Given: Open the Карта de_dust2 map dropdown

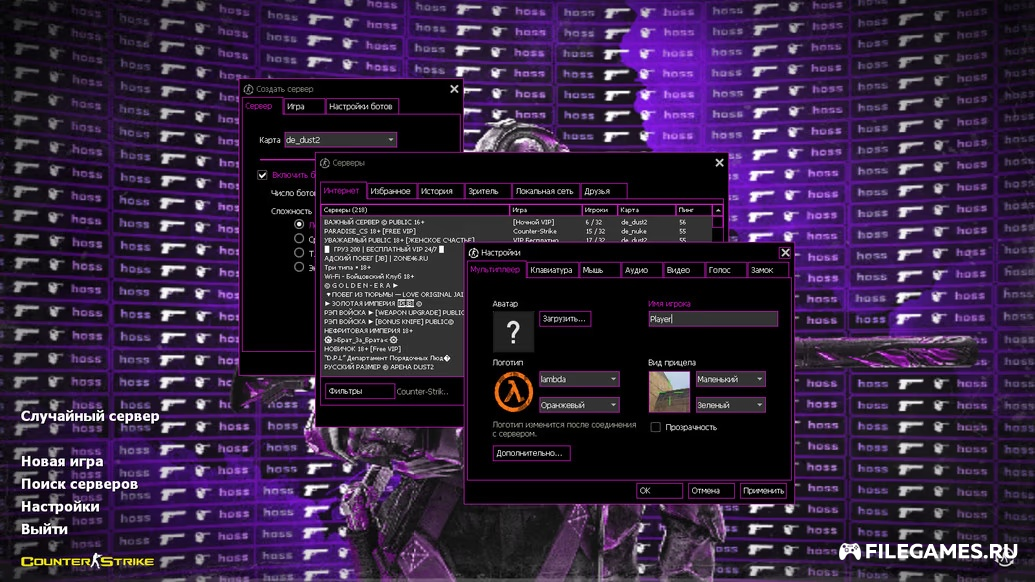Looking at the screenshot, I should pyautogui.click(x=340, y=140).
